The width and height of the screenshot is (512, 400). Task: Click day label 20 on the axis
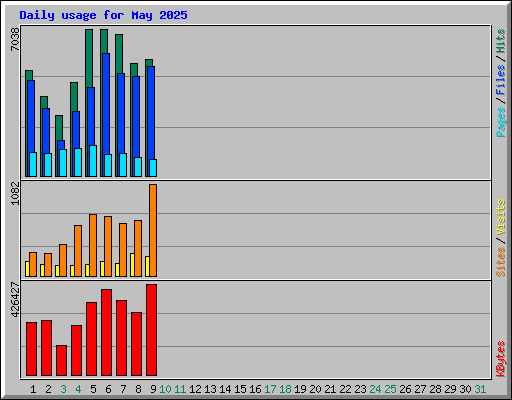tap(315, 389)
